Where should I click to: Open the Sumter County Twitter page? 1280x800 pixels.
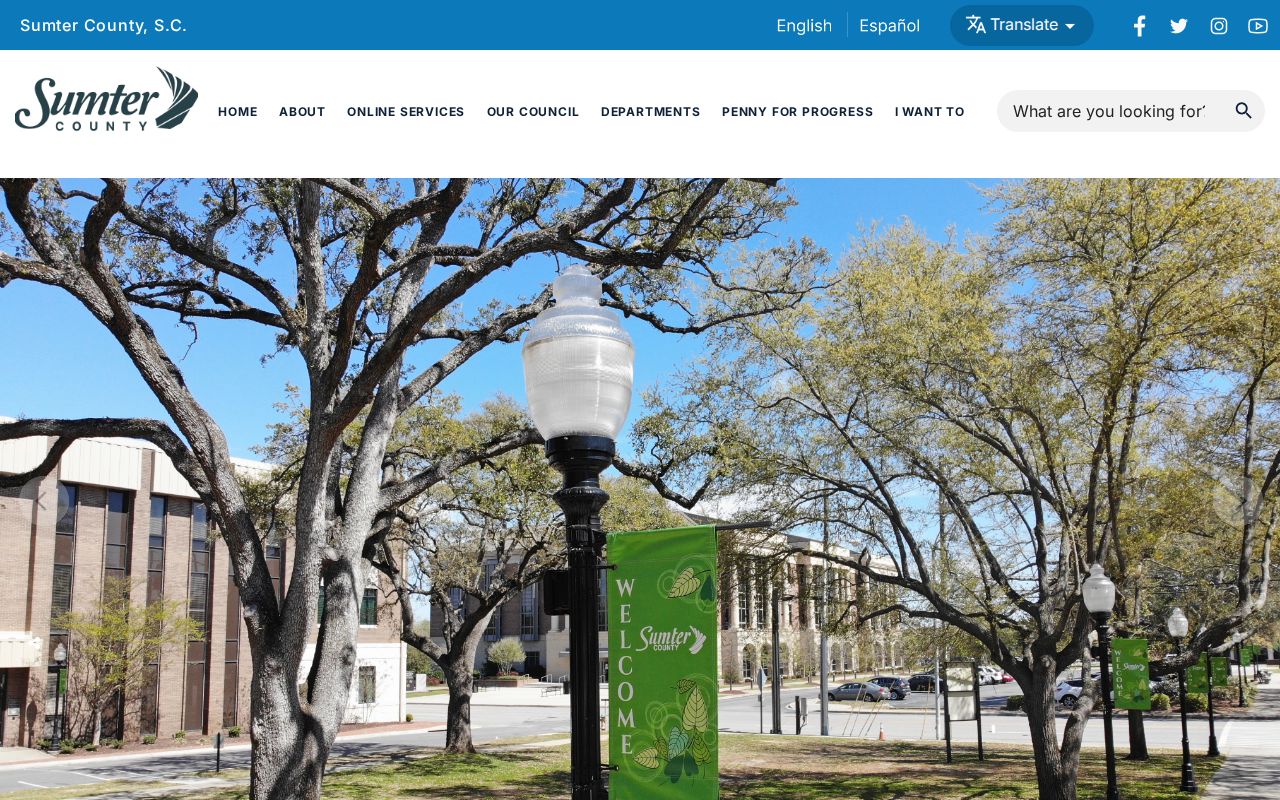(x=1179, y=26)
